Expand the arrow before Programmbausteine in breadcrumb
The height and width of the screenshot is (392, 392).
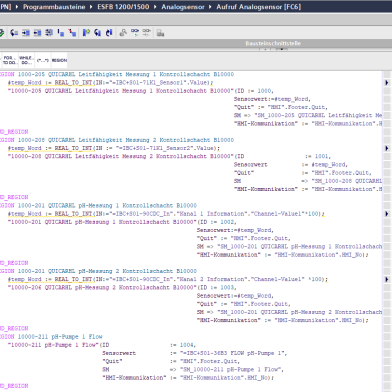coord(17,7)
